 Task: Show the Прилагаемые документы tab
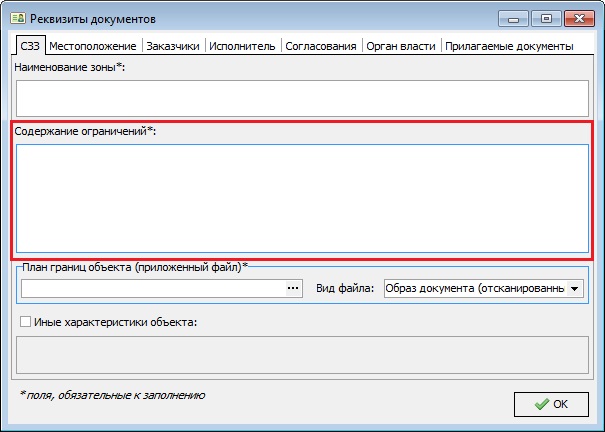509,46
